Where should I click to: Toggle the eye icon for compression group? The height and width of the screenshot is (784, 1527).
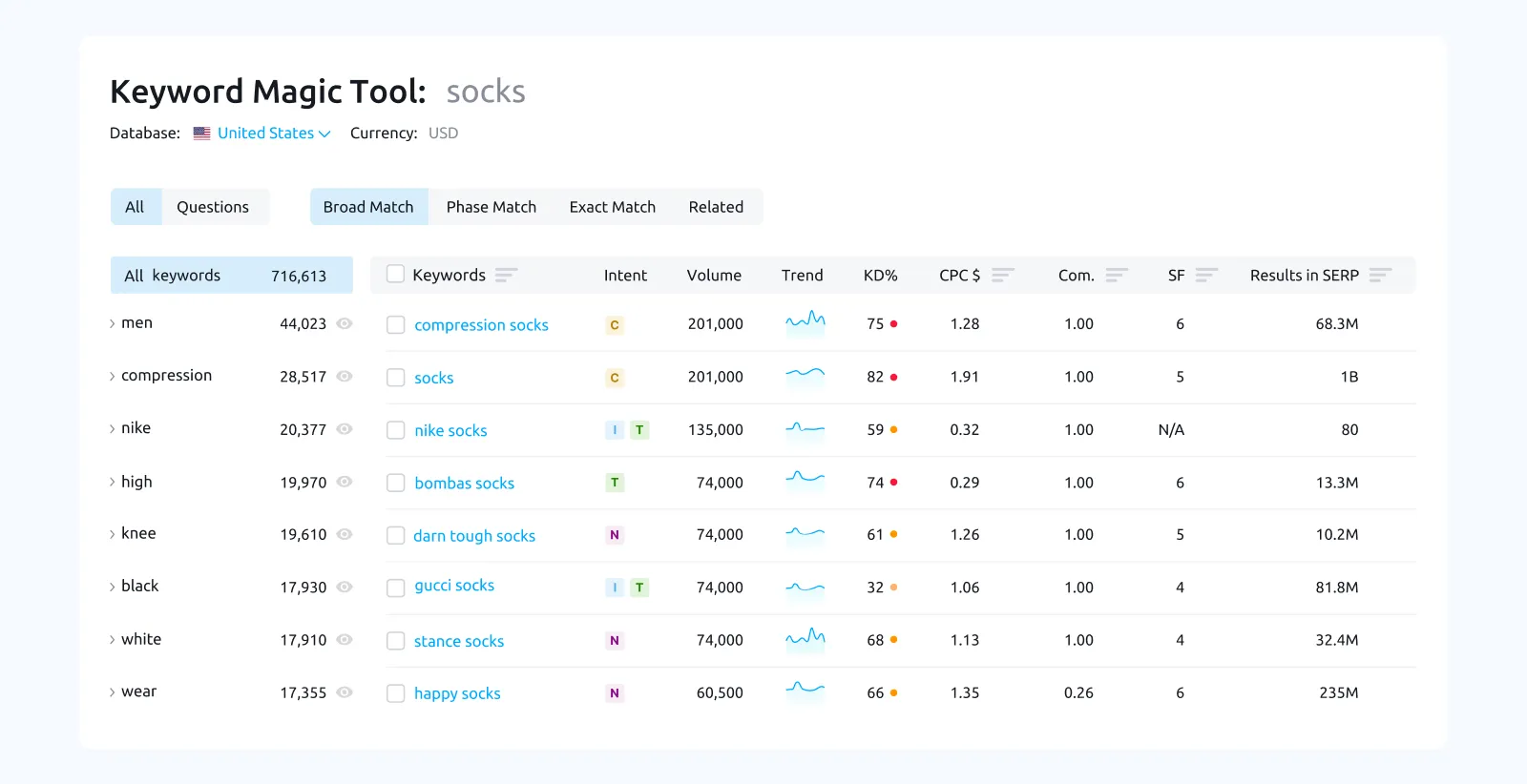click(345, 376)
